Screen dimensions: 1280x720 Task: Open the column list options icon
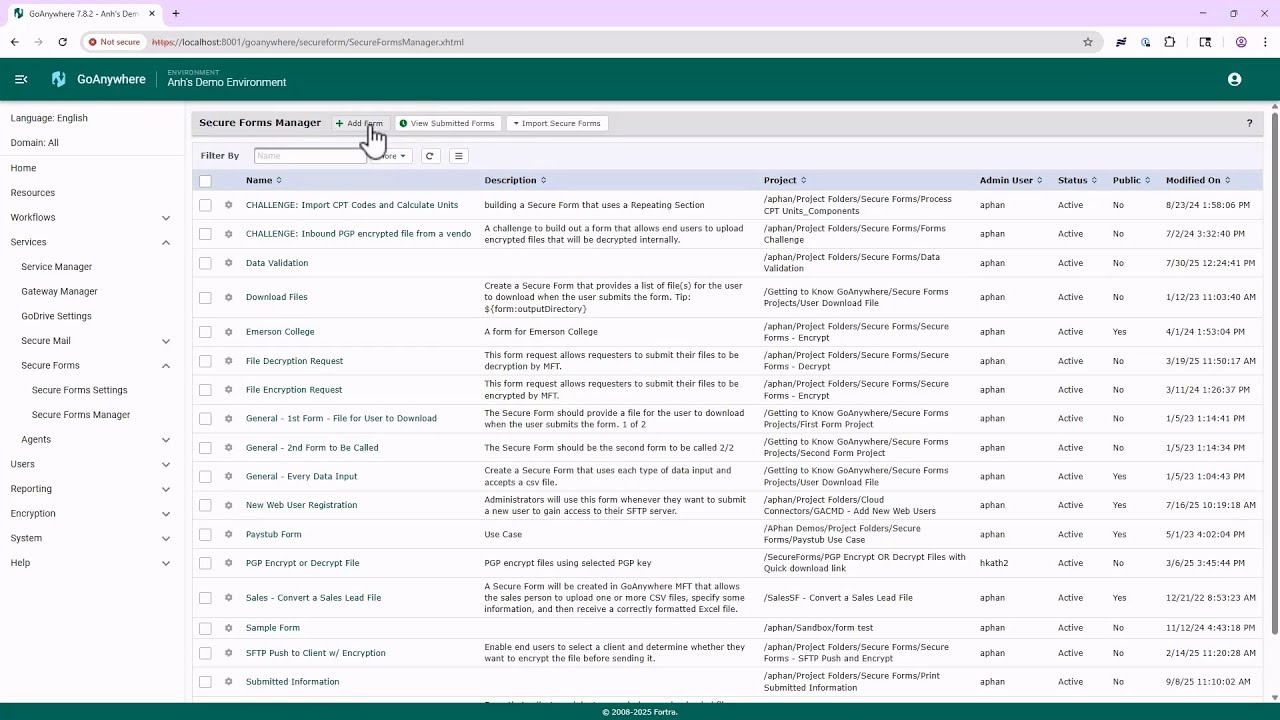(x=458, y=156)
